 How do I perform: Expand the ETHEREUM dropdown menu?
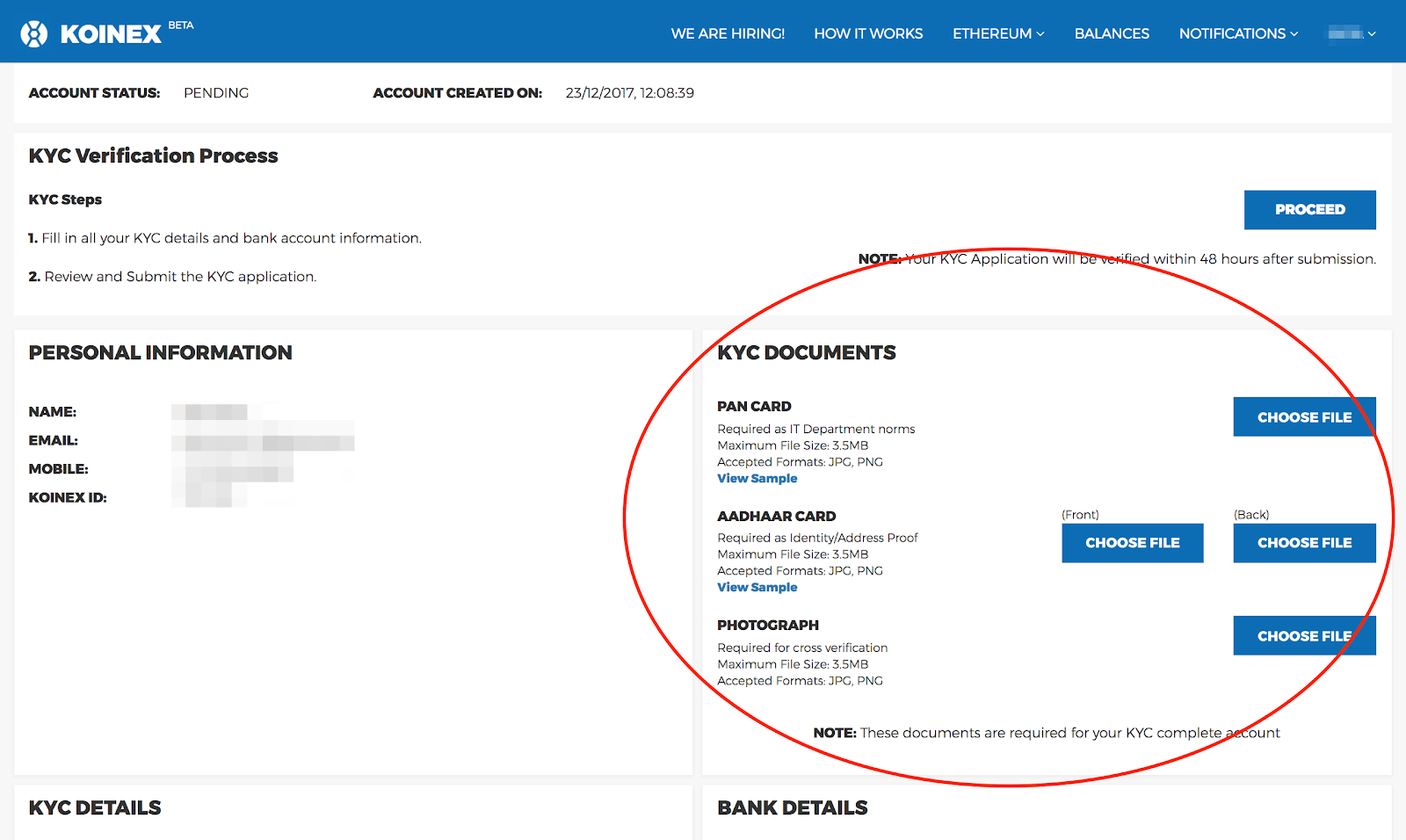[x=998, y=33]
